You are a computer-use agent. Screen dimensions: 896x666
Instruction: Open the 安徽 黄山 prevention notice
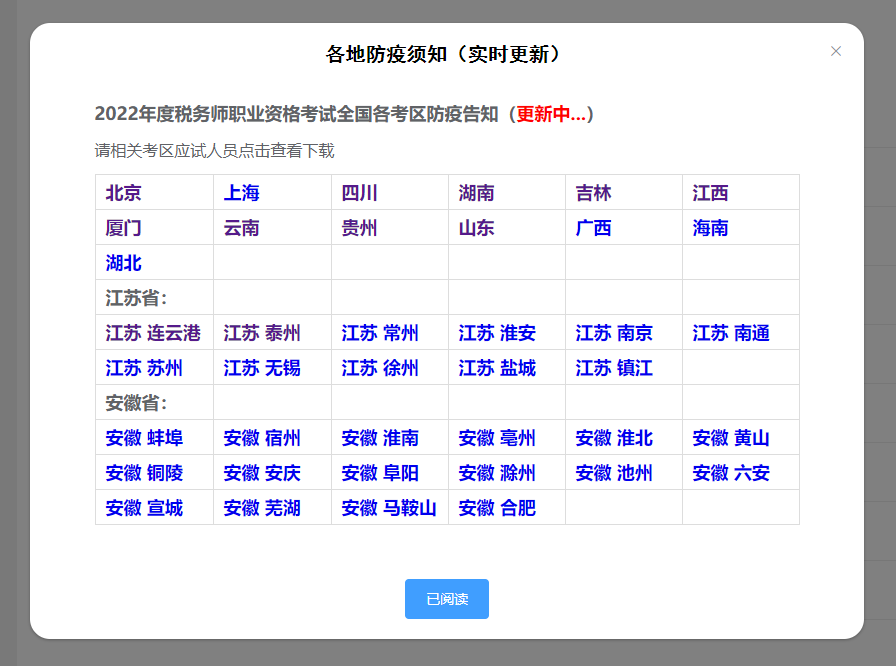(730, 438)
